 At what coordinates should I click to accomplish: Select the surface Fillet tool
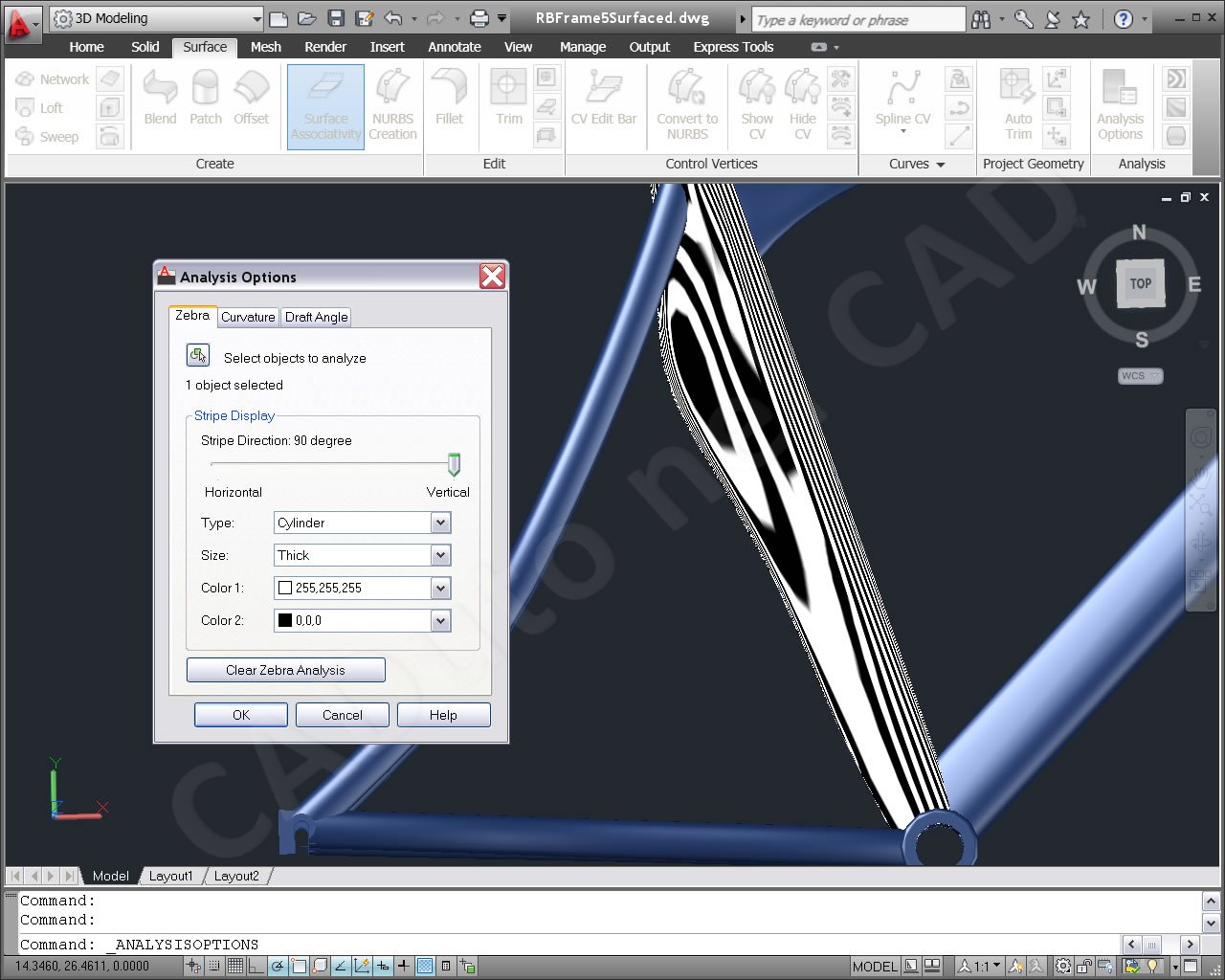[x=450, y=99]
